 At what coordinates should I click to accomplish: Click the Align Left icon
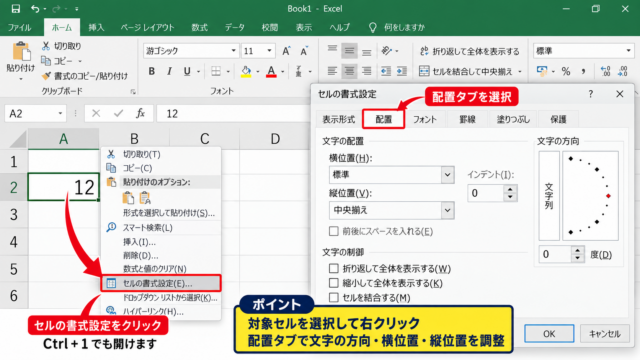tap(332, 71)
